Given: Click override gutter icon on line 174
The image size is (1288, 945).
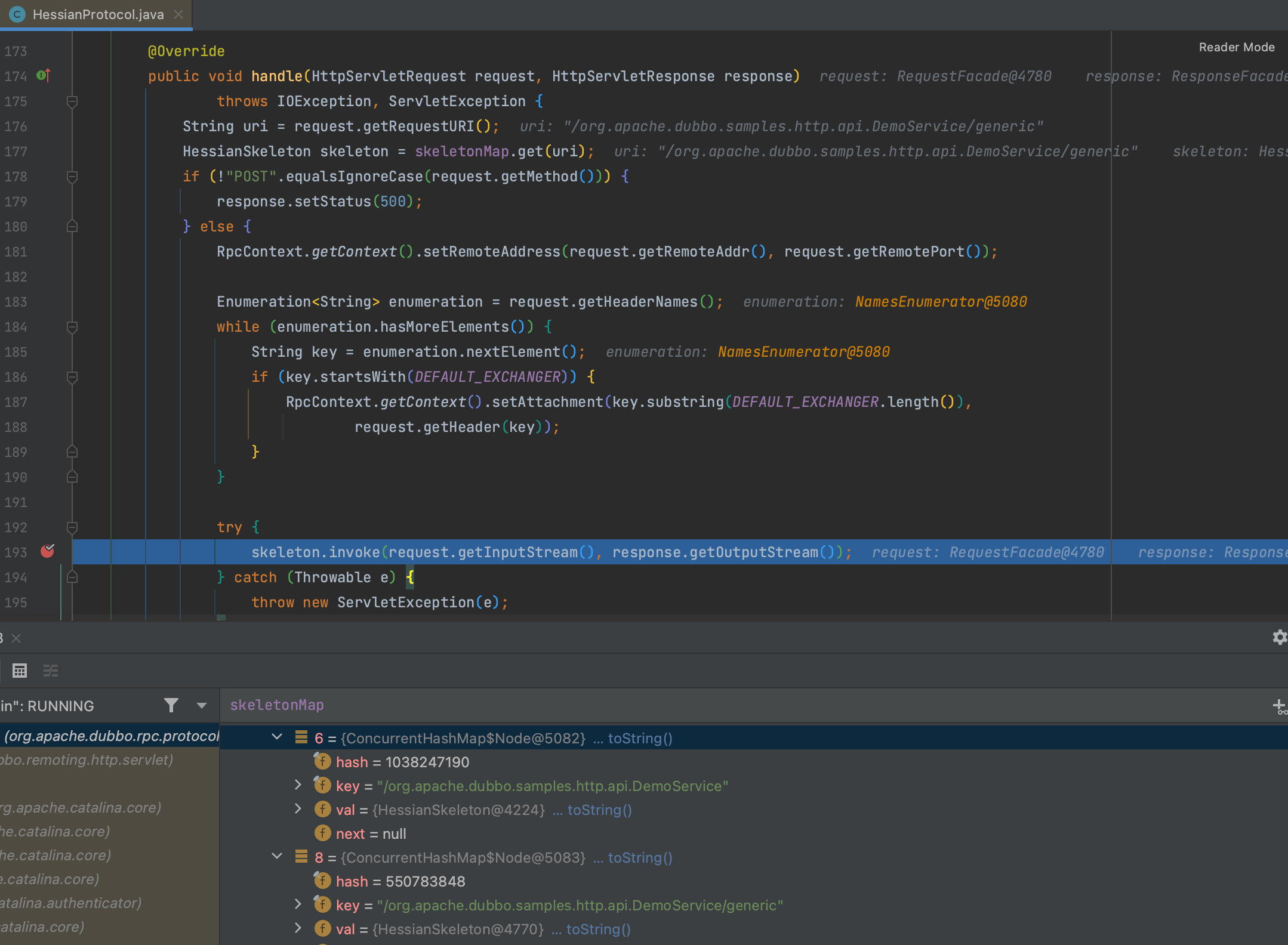Looking at the screenshot, I should click(x=44, y=76).
